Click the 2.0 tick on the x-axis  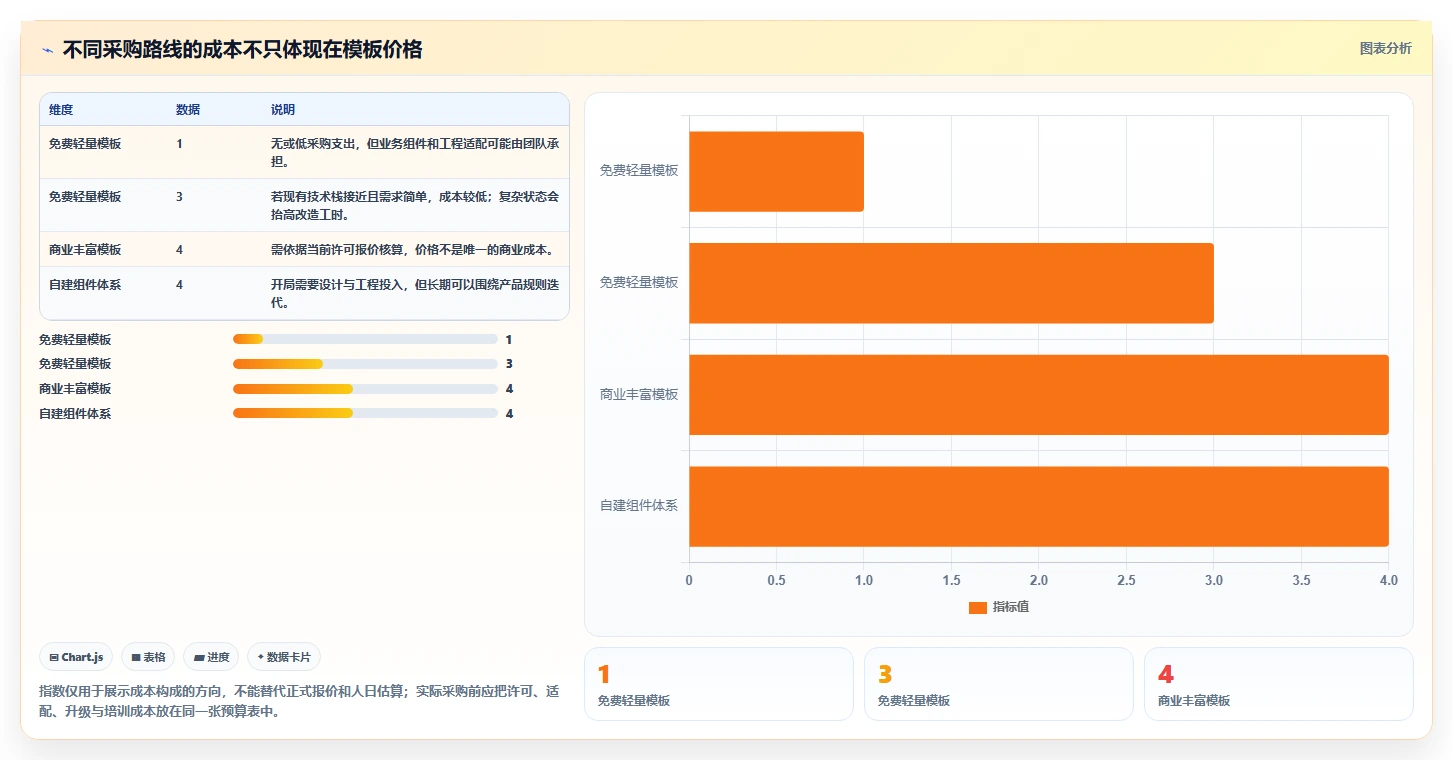point(1039,580)
